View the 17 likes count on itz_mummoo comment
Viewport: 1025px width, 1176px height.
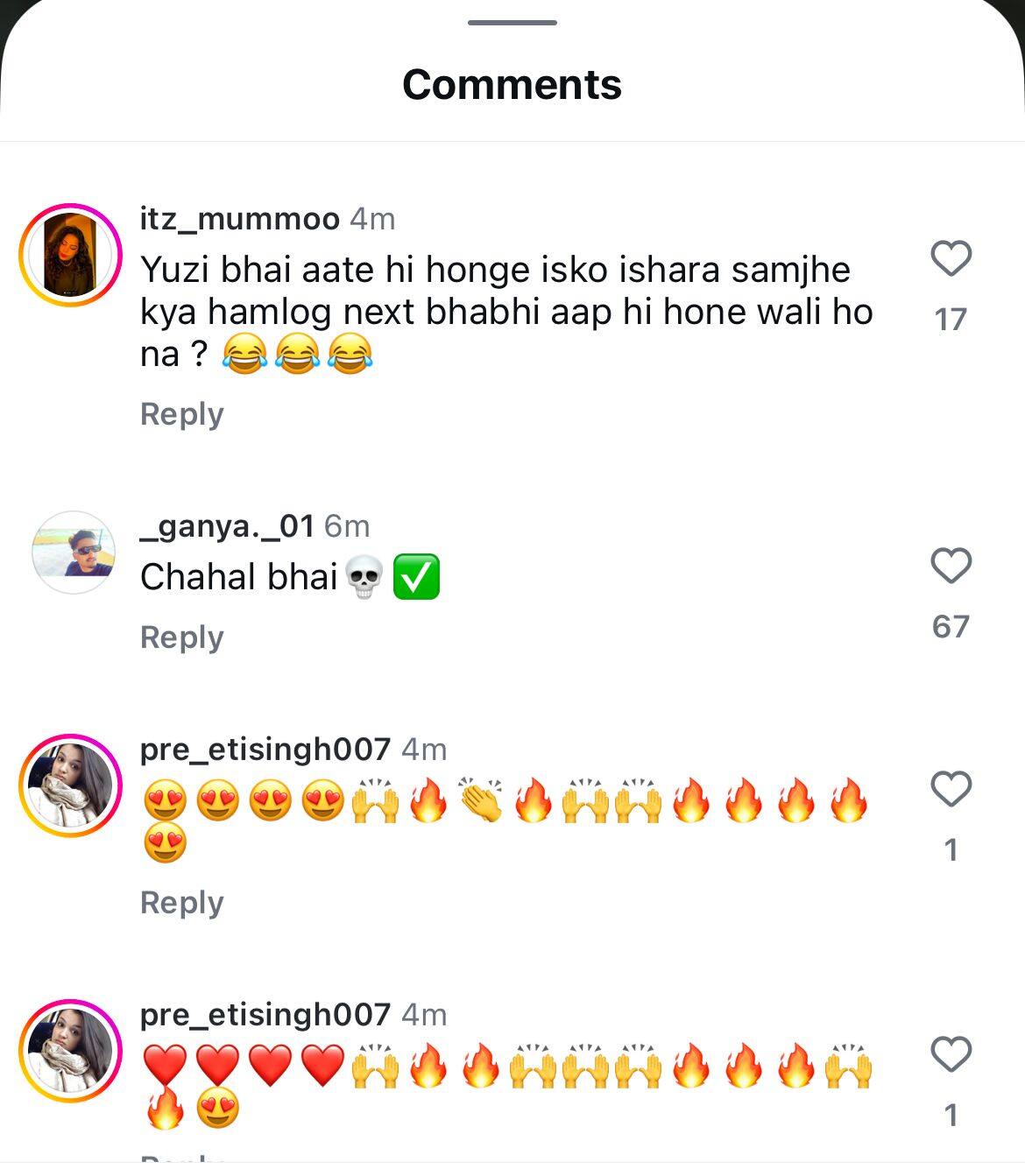(x=951, y=320)
